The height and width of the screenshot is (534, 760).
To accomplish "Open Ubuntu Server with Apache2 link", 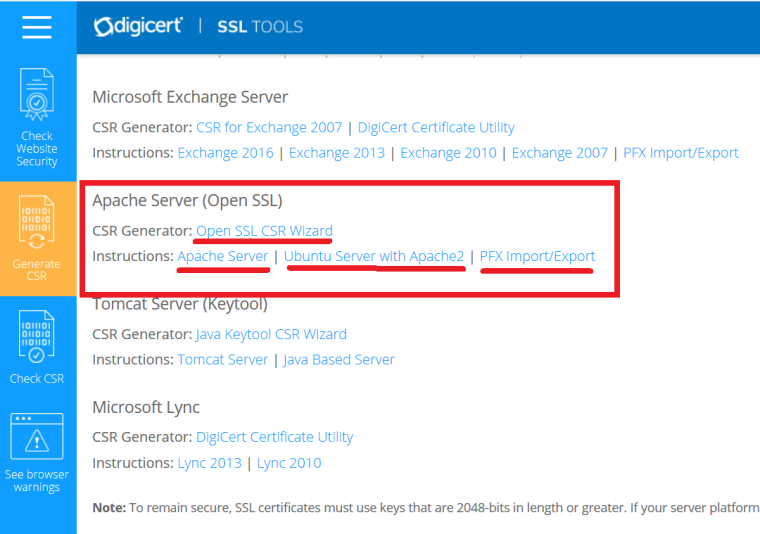I will (x=374, y=256).
